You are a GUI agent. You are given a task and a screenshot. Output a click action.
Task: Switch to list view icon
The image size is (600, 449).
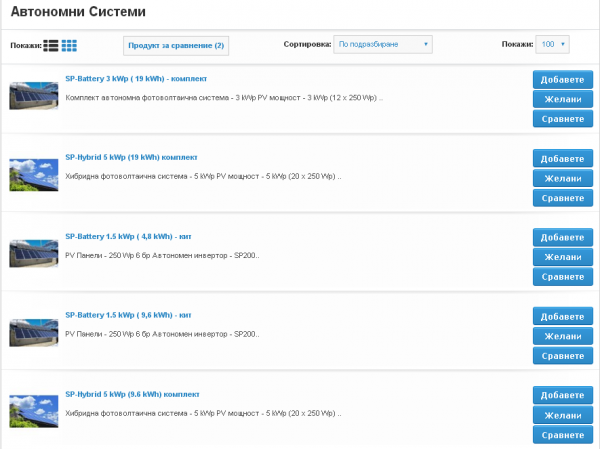click(x=51, y=46)
